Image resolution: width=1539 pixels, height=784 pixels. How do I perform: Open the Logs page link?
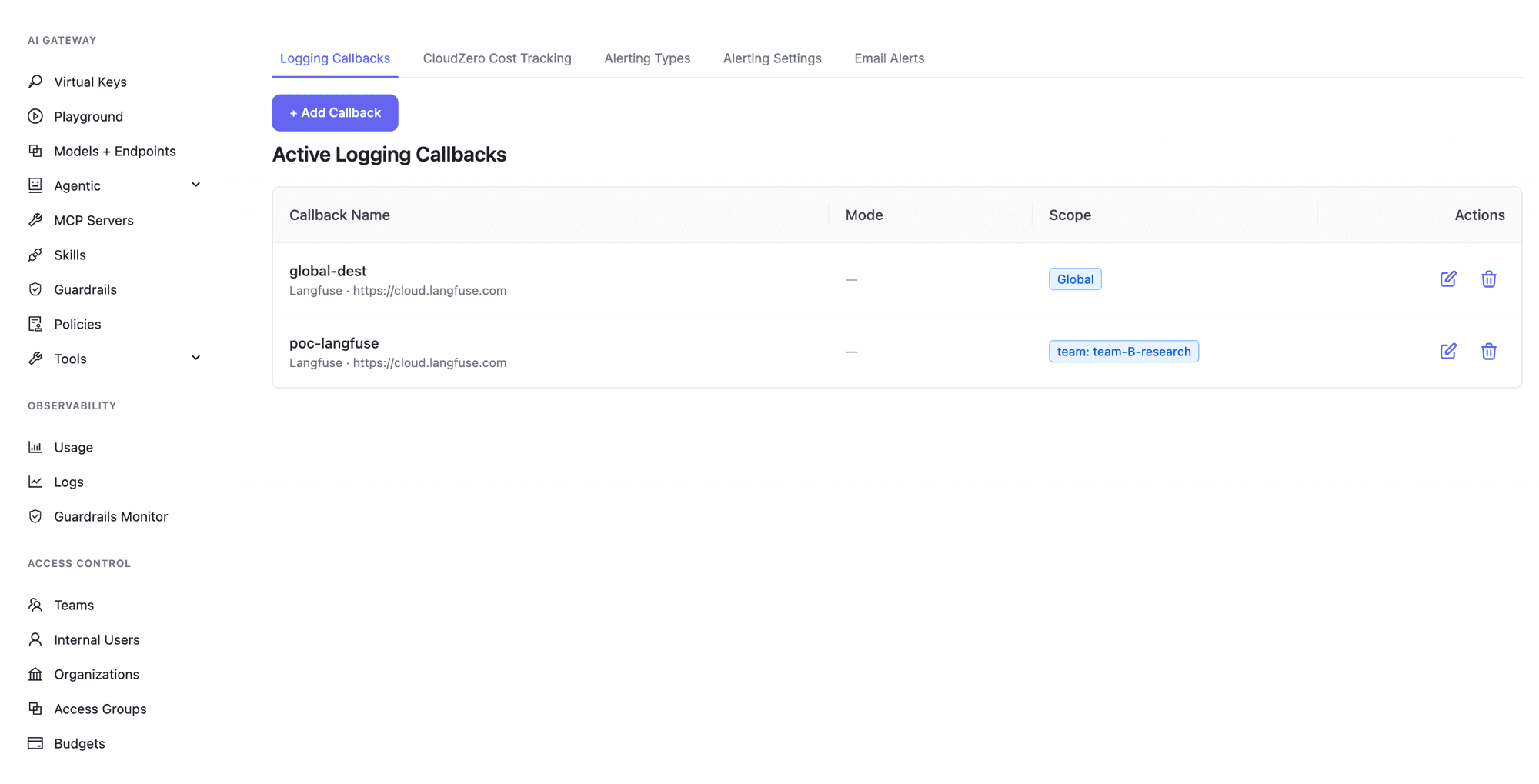[x=68, y=482]
